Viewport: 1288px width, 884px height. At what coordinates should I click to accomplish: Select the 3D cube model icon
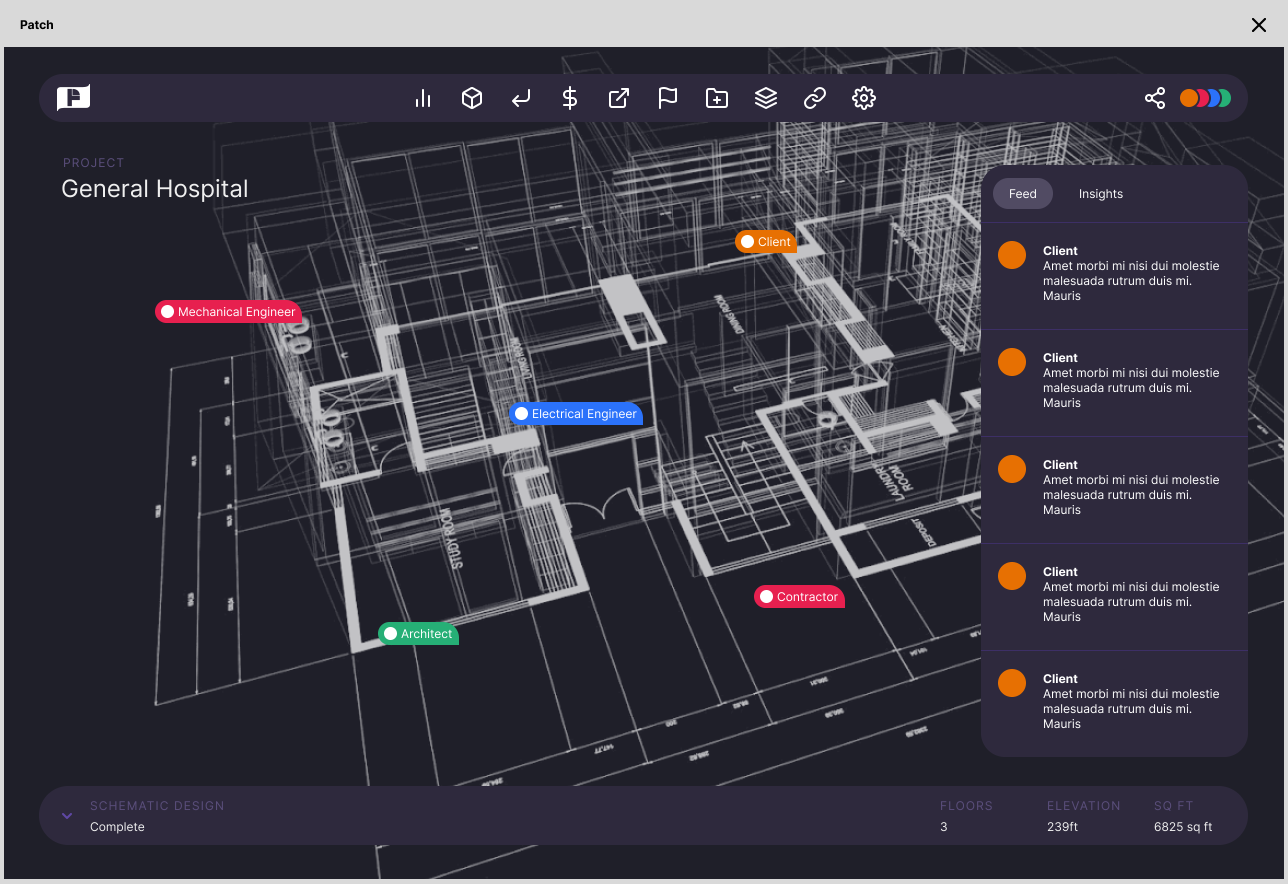[472, 98]
